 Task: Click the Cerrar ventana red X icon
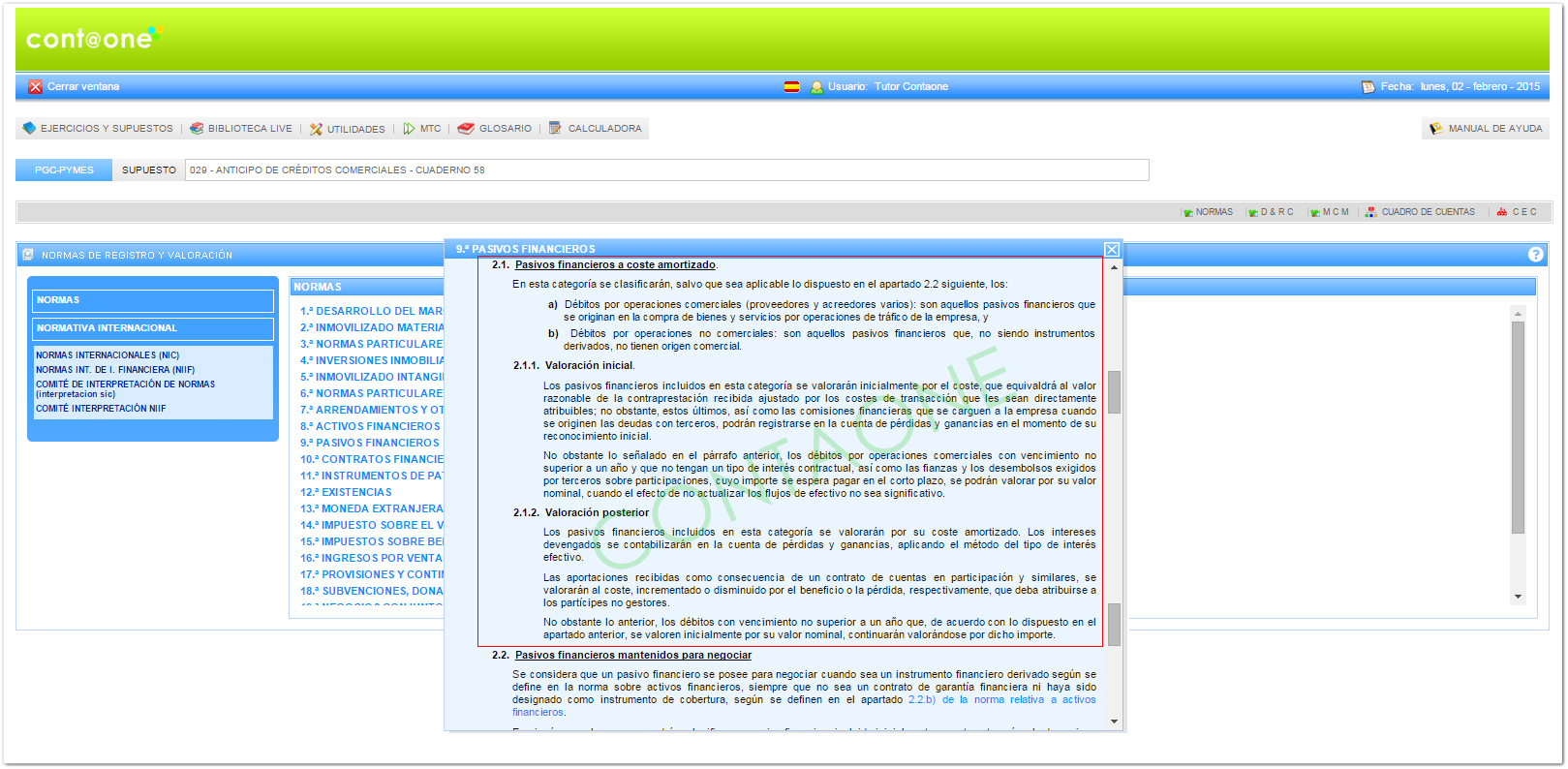[36, 87]
